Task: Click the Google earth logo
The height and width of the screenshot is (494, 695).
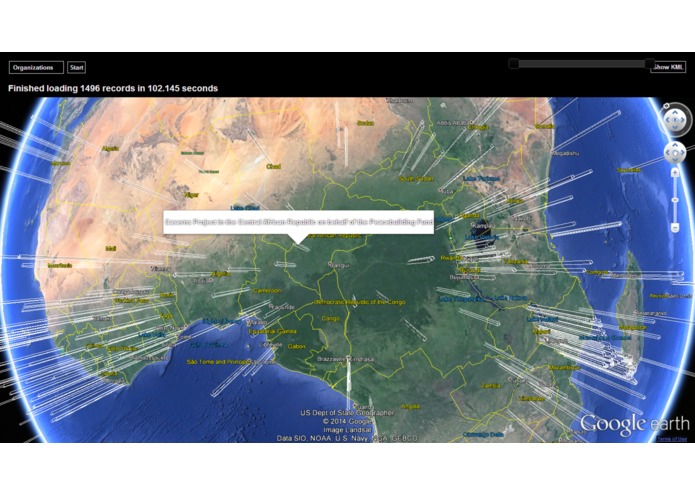Action: coord(635,424)
